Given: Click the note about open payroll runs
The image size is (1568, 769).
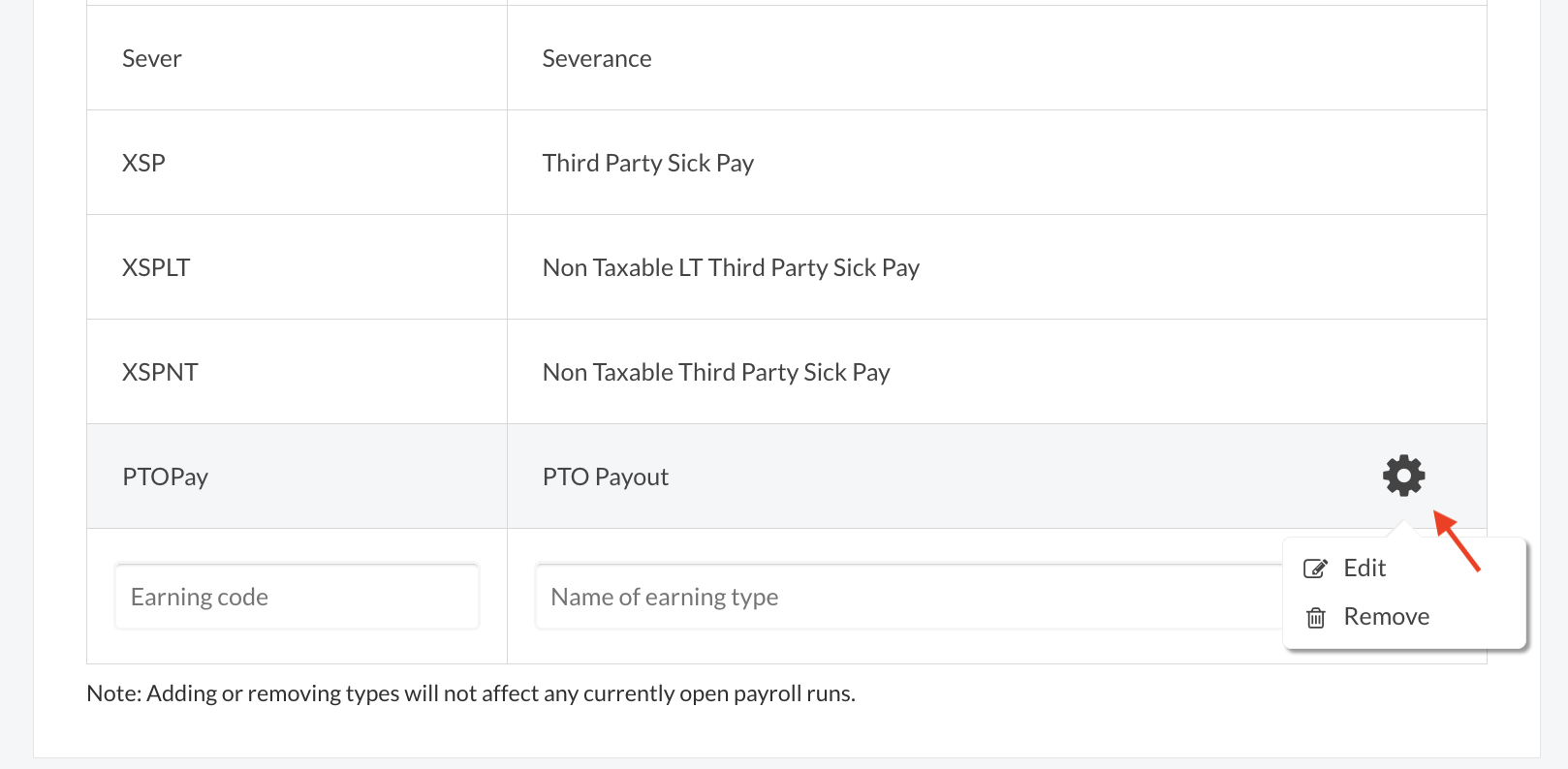Looking at the screenshot, I should click(471, 693).
